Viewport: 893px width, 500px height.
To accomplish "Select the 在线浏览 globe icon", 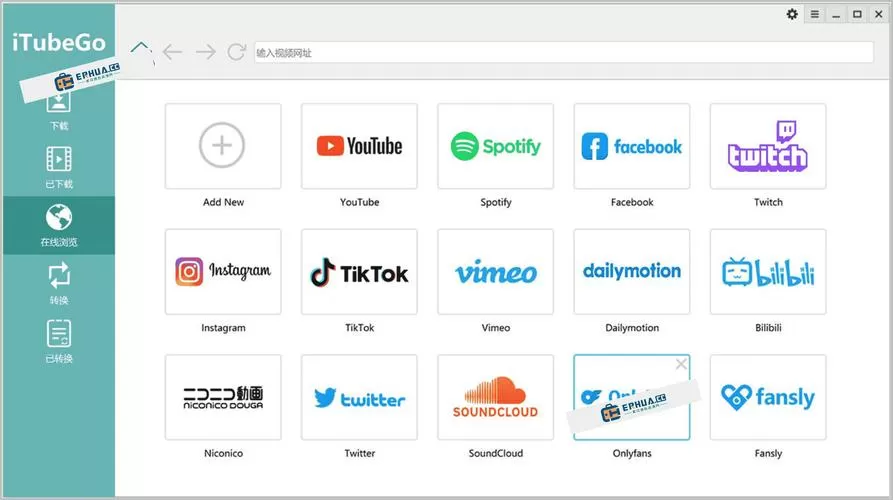I will click(59, 217).
